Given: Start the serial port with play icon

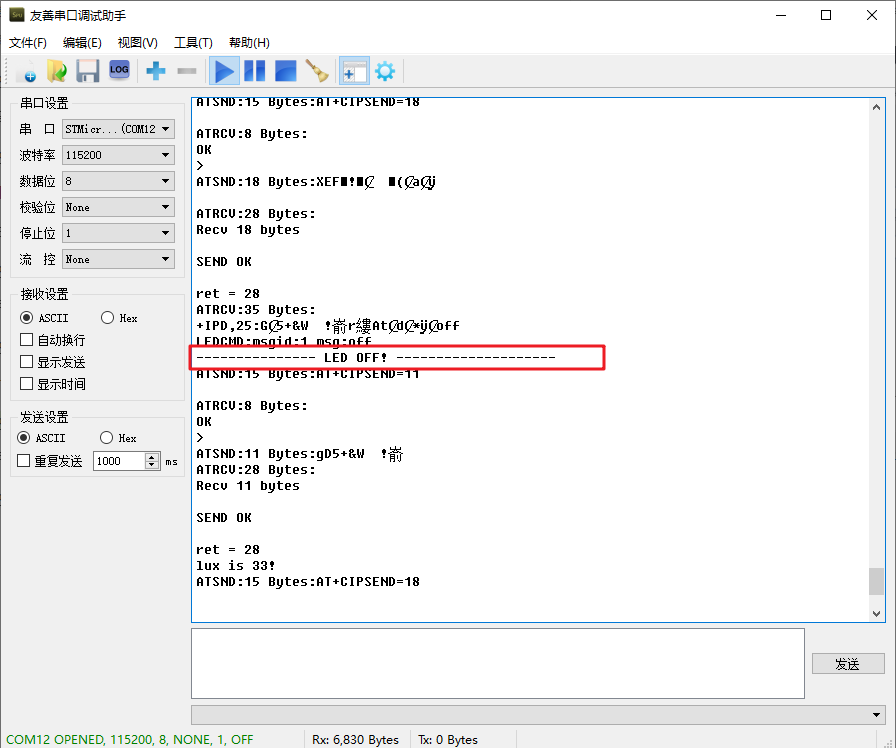Looking at the screenshot, I should (224, 71).
